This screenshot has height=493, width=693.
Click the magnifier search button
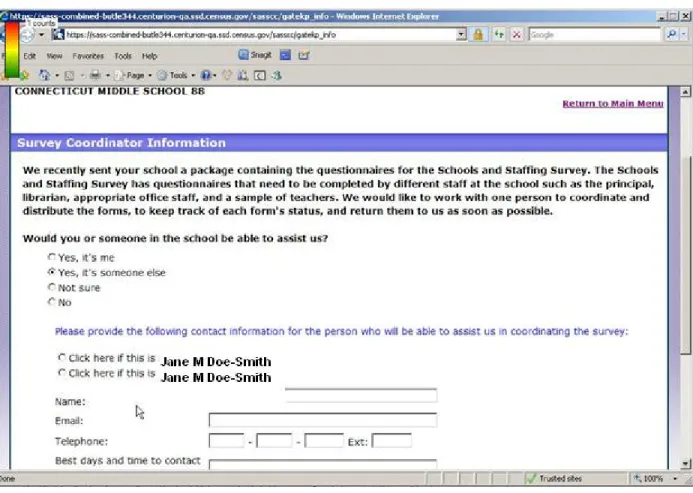[x=672, y=34]
